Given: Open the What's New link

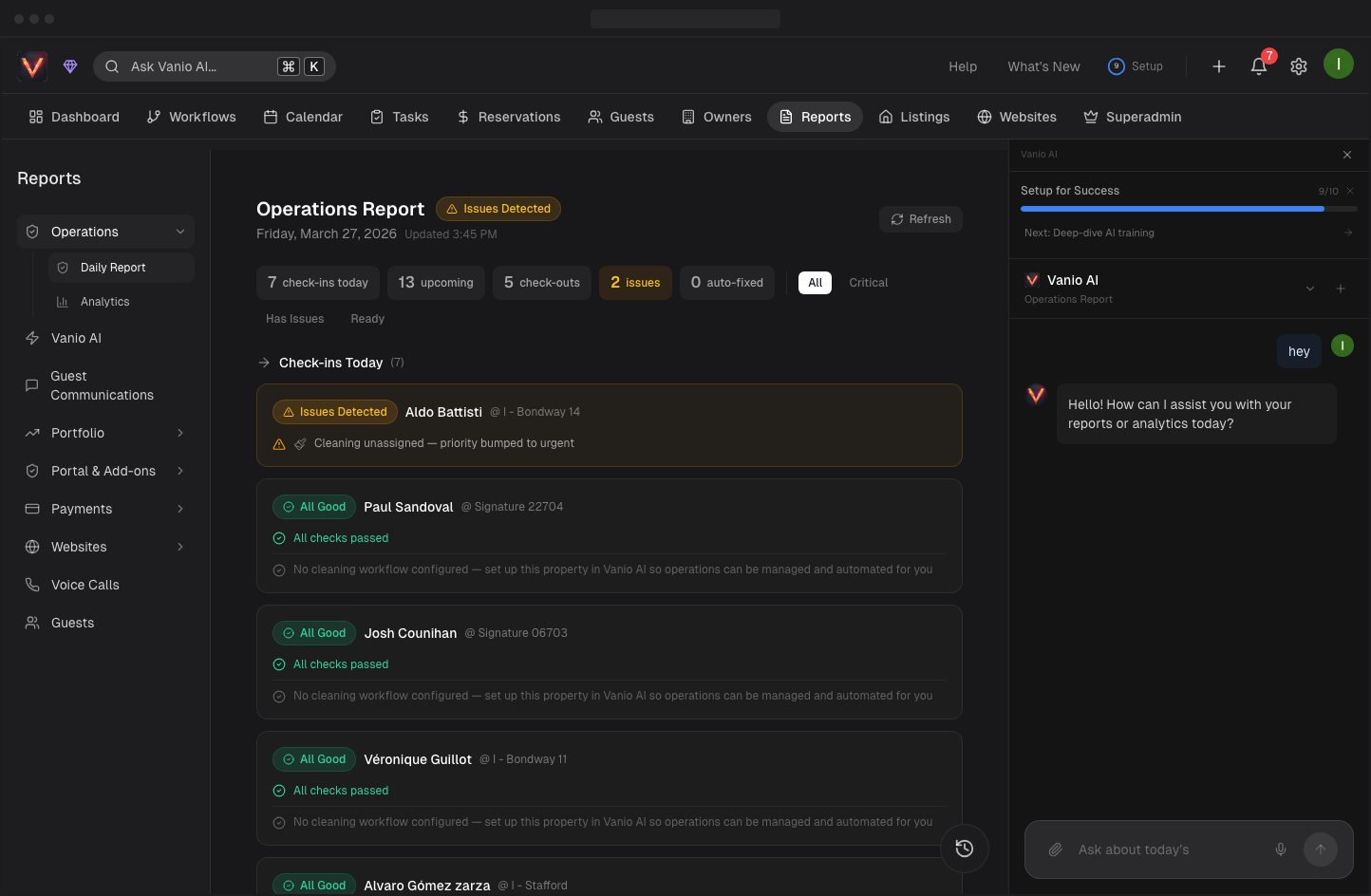Looking at the screenshot, I should 1043,66.
